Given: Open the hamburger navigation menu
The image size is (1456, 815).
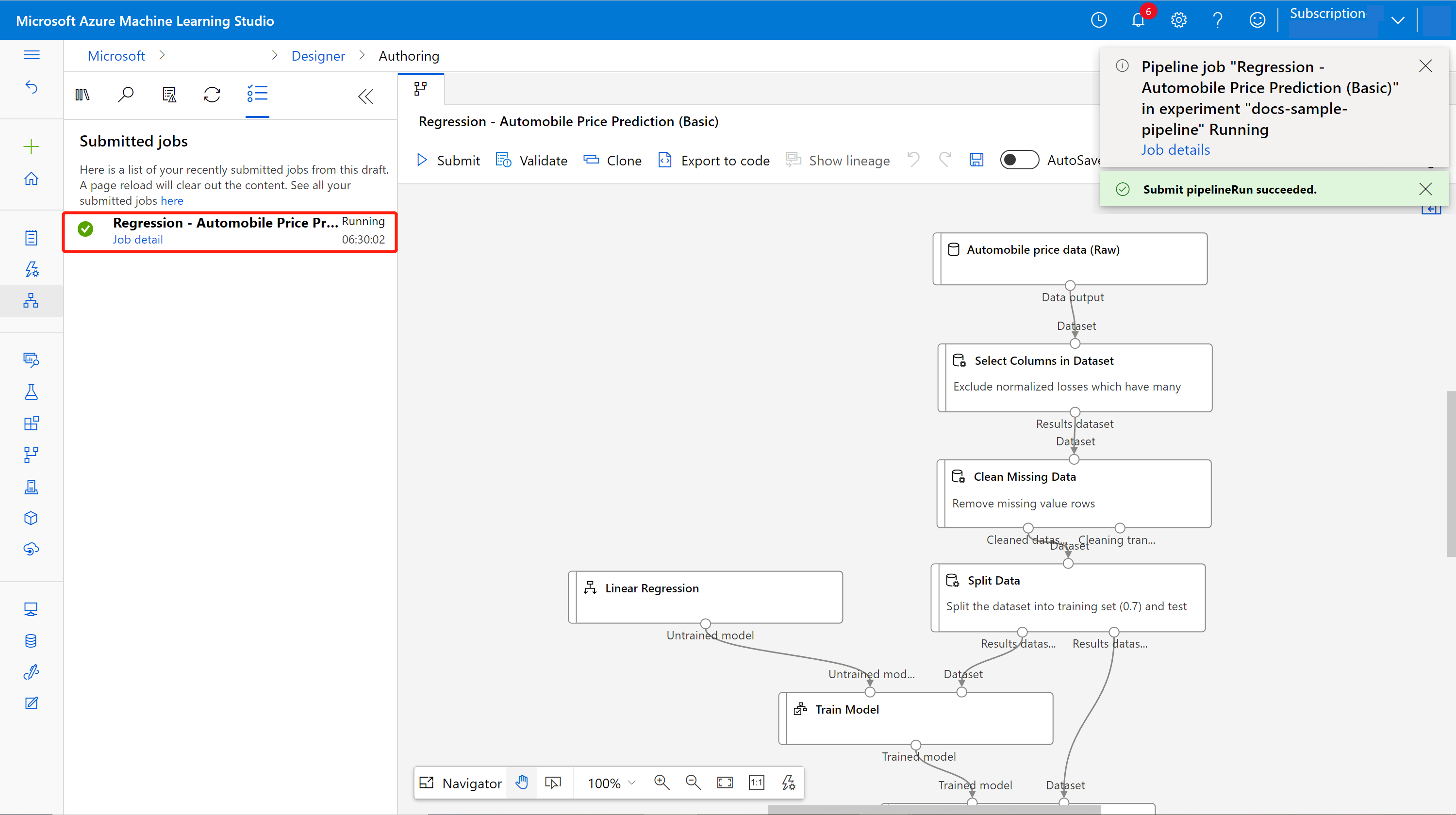Looking at the screenshot, I should (32, 55).
